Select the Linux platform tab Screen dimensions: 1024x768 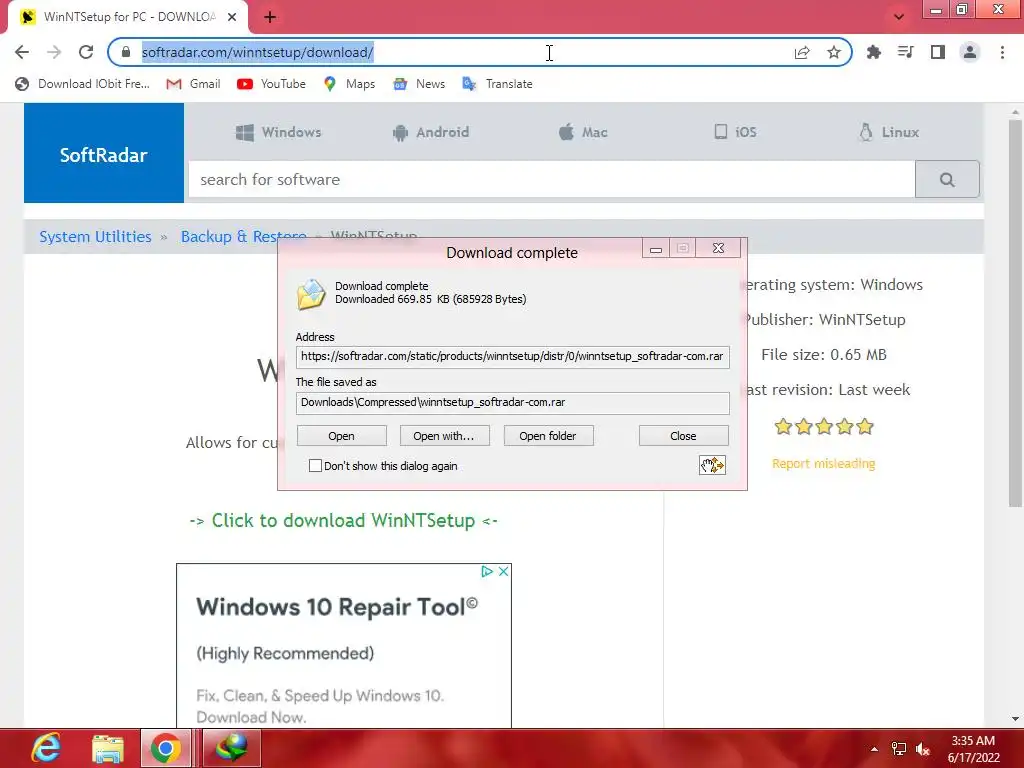[x=889, y=132]
